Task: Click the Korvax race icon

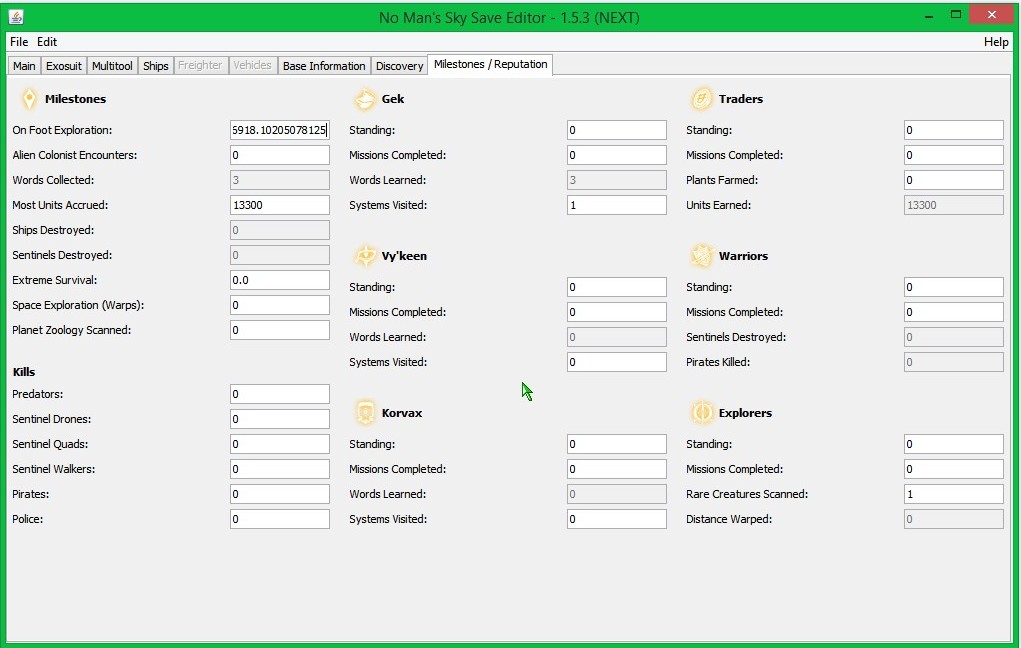Action: click(x=365, y=413)
